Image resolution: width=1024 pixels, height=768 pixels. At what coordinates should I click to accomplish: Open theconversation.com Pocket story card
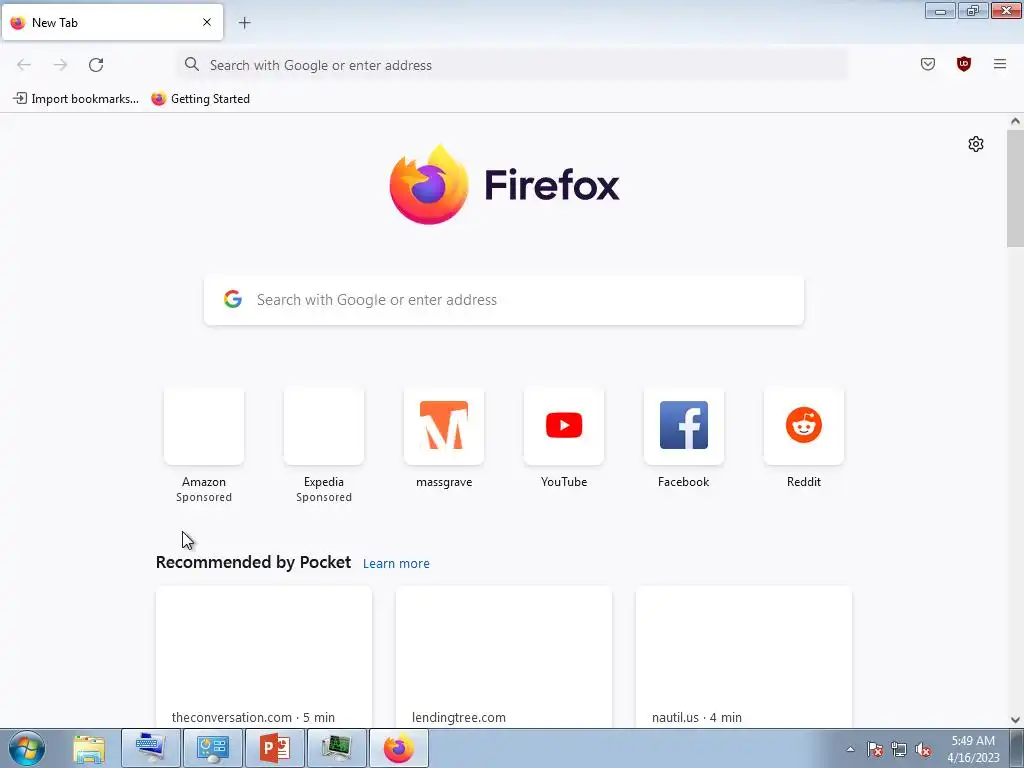point(264,656)
